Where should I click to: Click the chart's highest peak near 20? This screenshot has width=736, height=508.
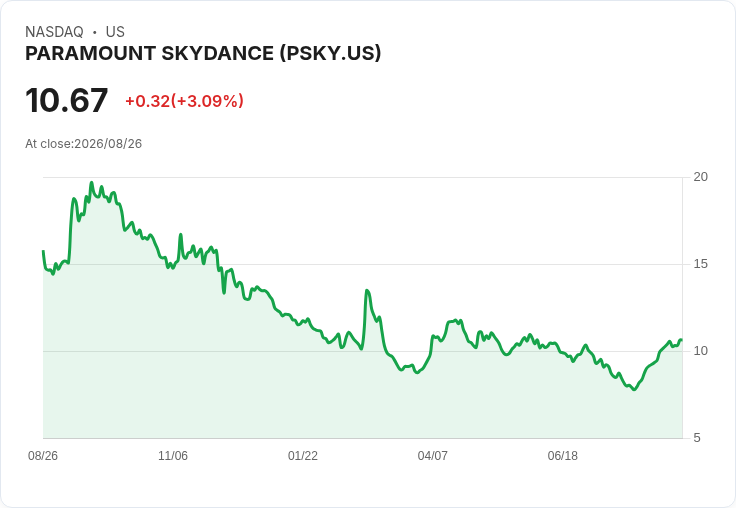92,183
